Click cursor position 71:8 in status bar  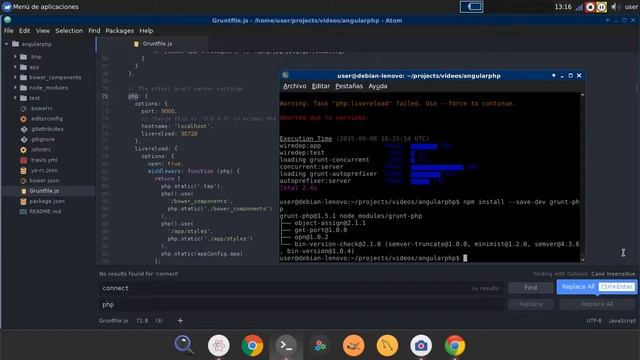pos(142,321)
